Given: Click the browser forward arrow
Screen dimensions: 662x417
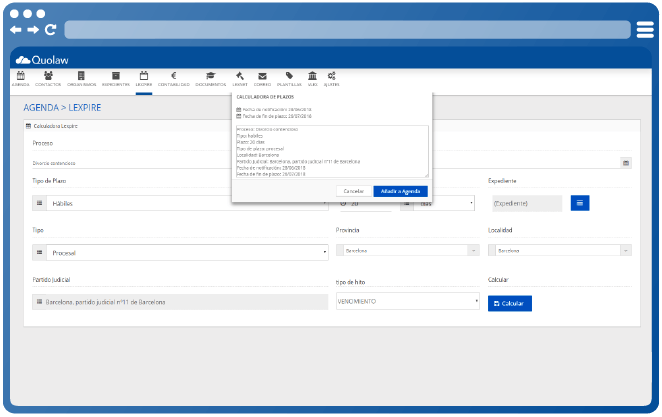Looking at the screenshot, I should point(33,30).
